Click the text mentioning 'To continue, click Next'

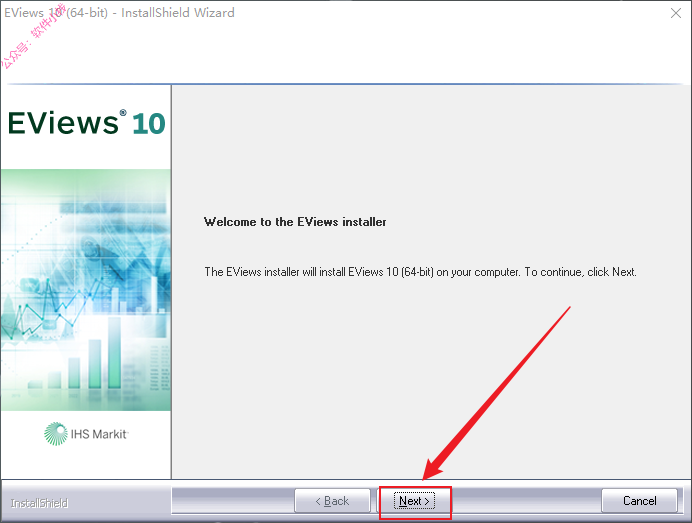(421, 272)
